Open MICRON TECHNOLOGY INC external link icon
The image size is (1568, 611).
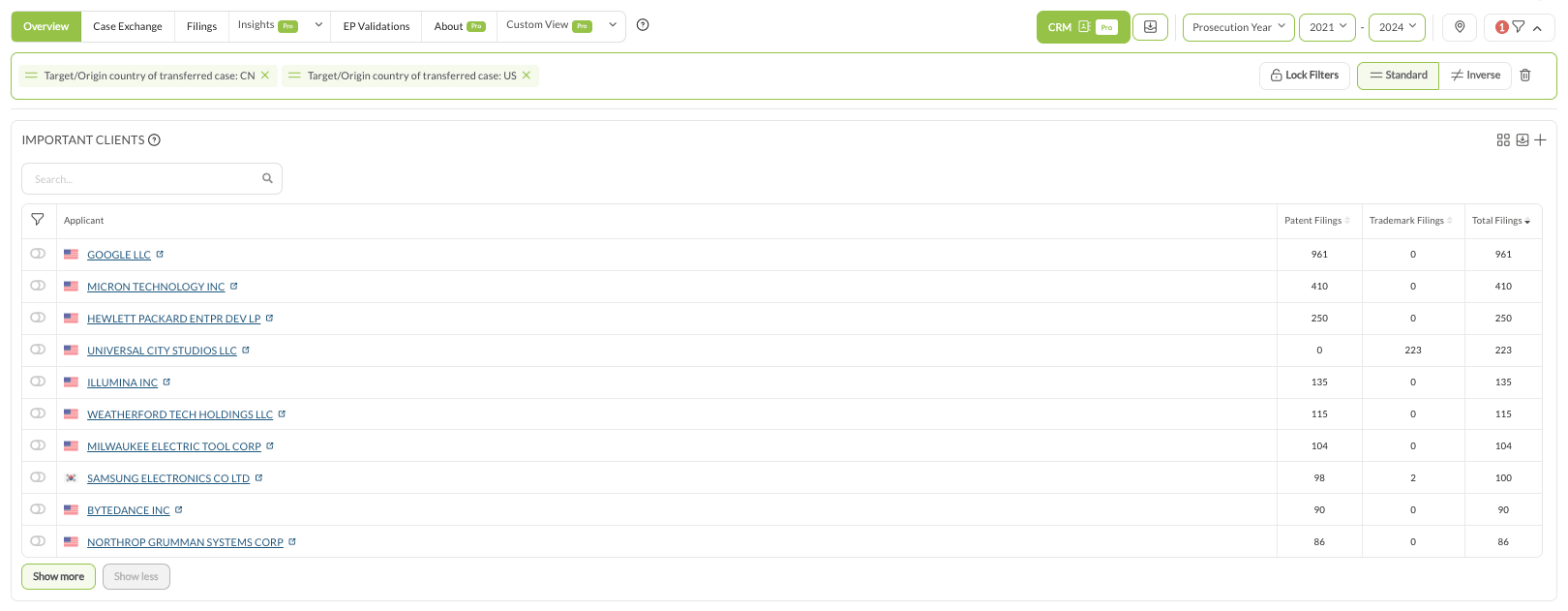(234, 287)
